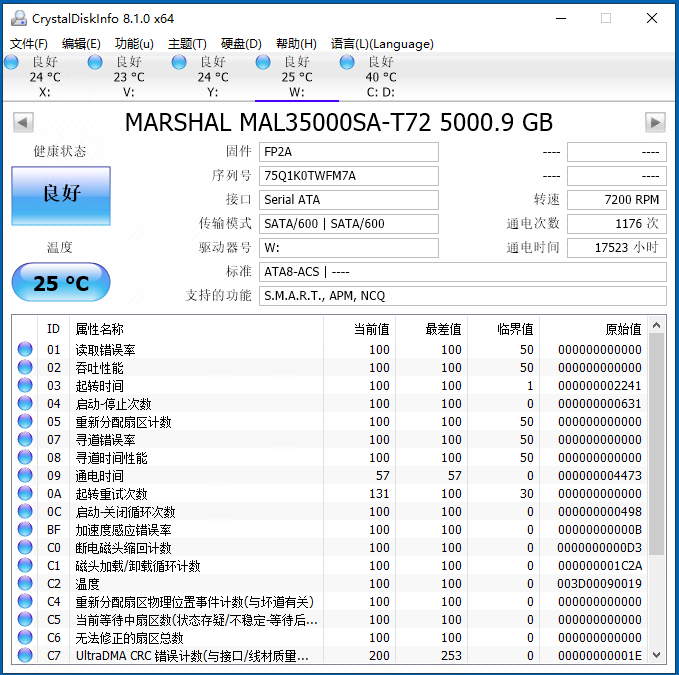The height and width of the screenshot is (675, 679).
Task: Click status orb for 08 寻道时间性能
Action: pyautogui.click(x=25, y=457)
